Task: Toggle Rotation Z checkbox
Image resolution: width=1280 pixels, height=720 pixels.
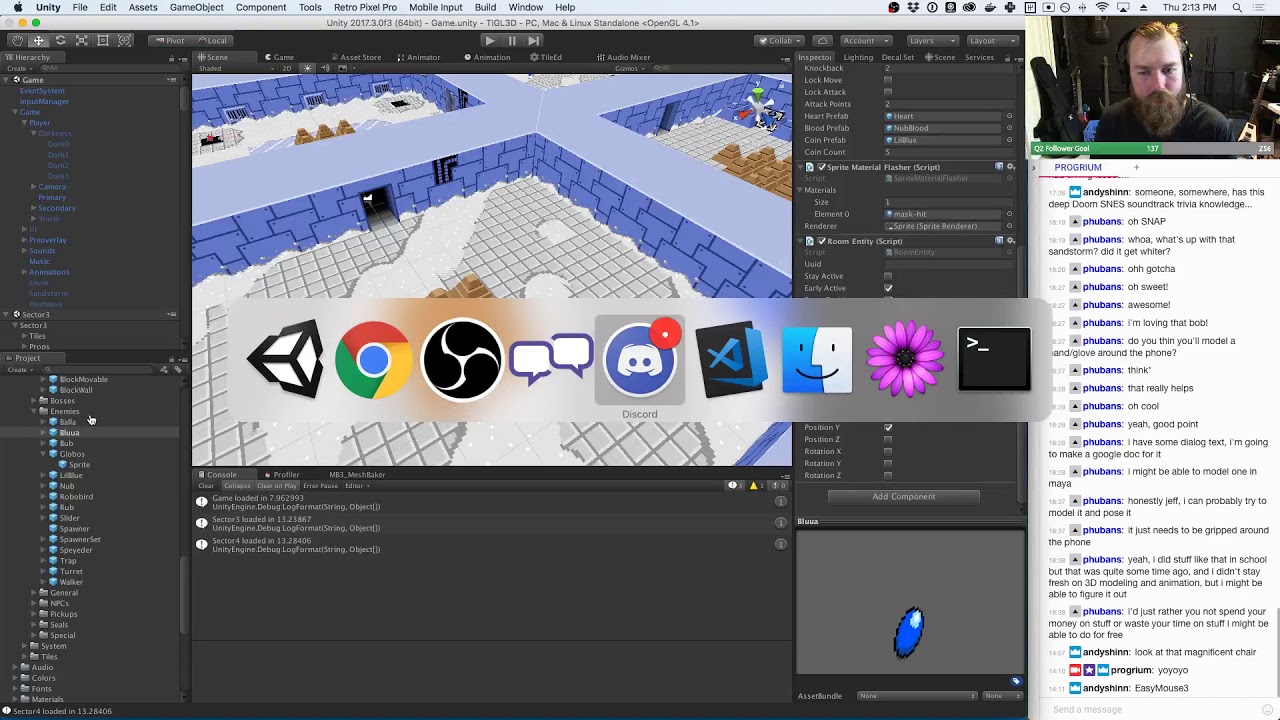Action: [x=888, y=475]
